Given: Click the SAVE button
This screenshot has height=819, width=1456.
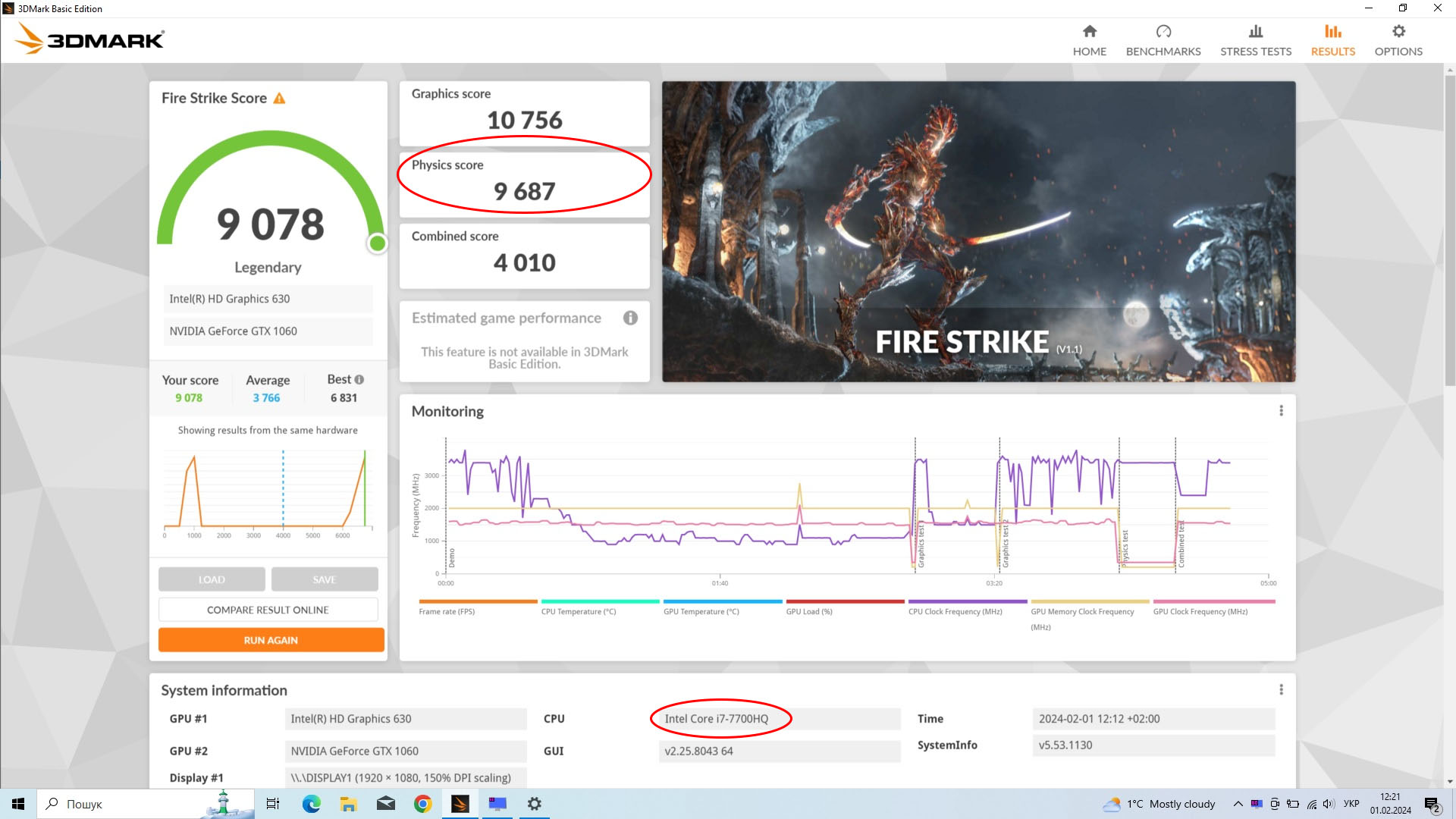Looking at the screenshot, I should [x=325, y=579].
